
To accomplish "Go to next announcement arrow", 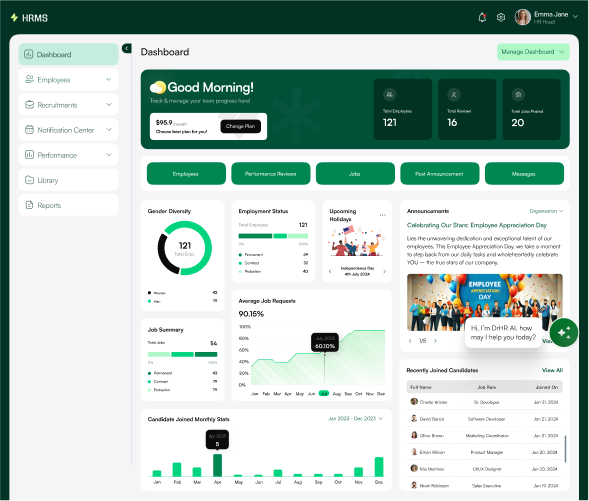I will pos(435,341).
